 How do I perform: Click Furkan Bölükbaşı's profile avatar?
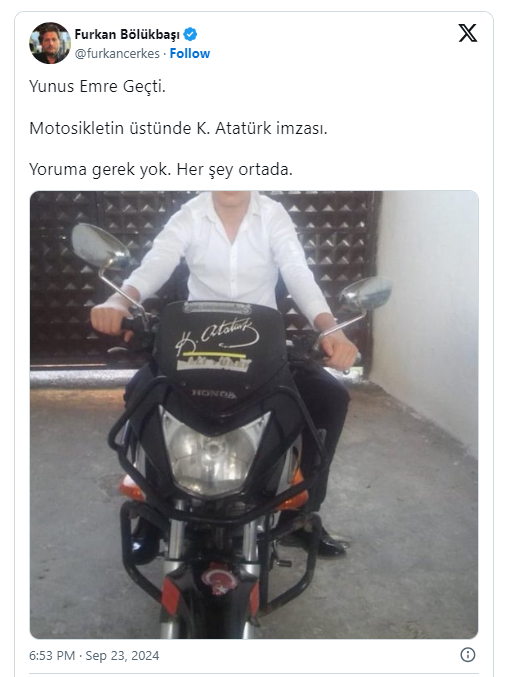[x=50, y=43]
